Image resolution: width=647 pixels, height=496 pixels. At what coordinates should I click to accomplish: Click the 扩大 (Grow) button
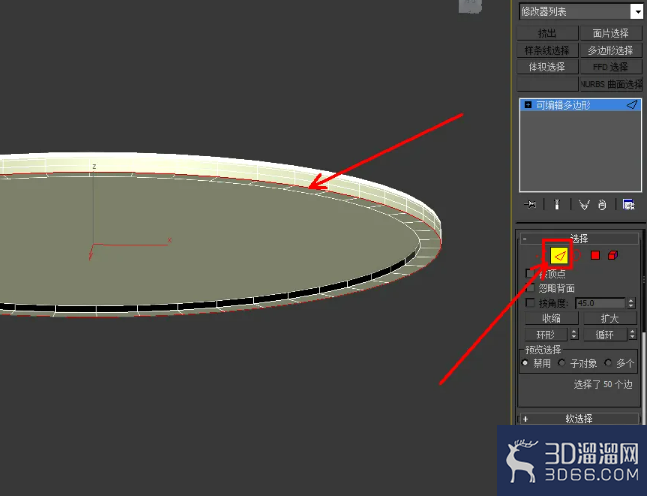coord(610,318)
